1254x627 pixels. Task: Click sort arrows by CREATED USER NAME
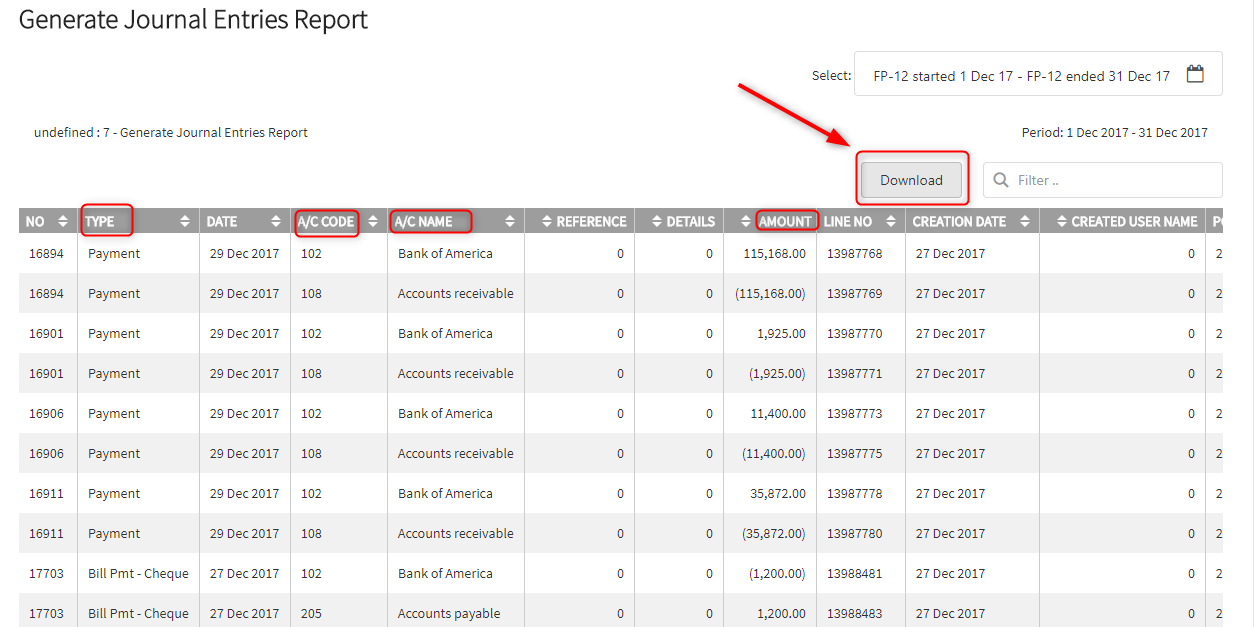pyautogui.click(x=1060, y=221)
